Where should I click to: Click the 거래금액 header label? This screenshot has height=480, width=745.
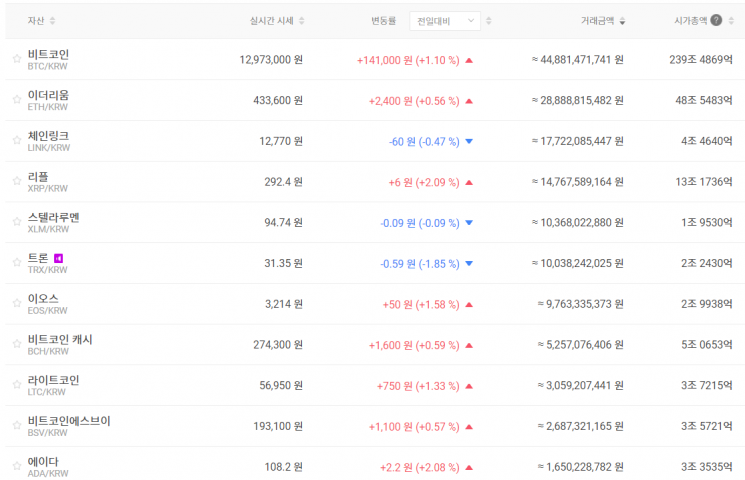[597, 21]
